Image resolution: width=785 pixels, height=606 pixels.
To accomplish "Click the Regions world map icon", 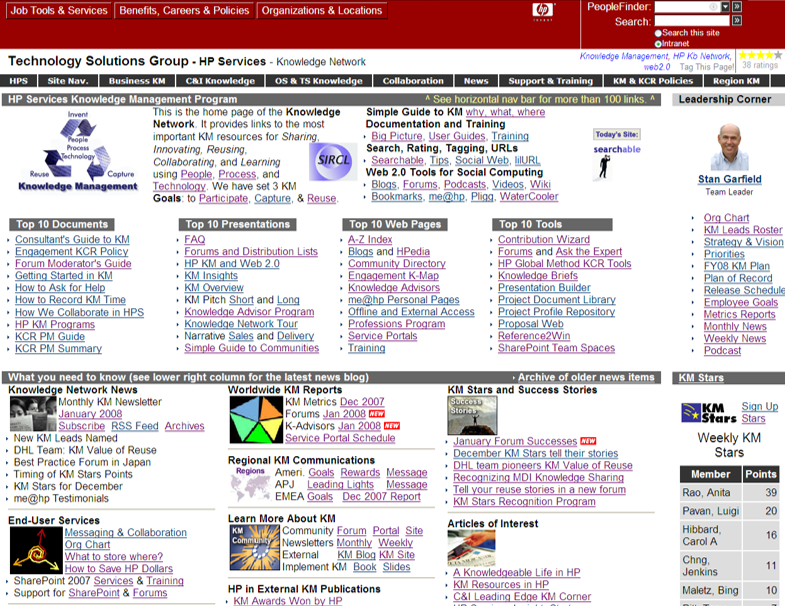I will (x=250, y=484).
